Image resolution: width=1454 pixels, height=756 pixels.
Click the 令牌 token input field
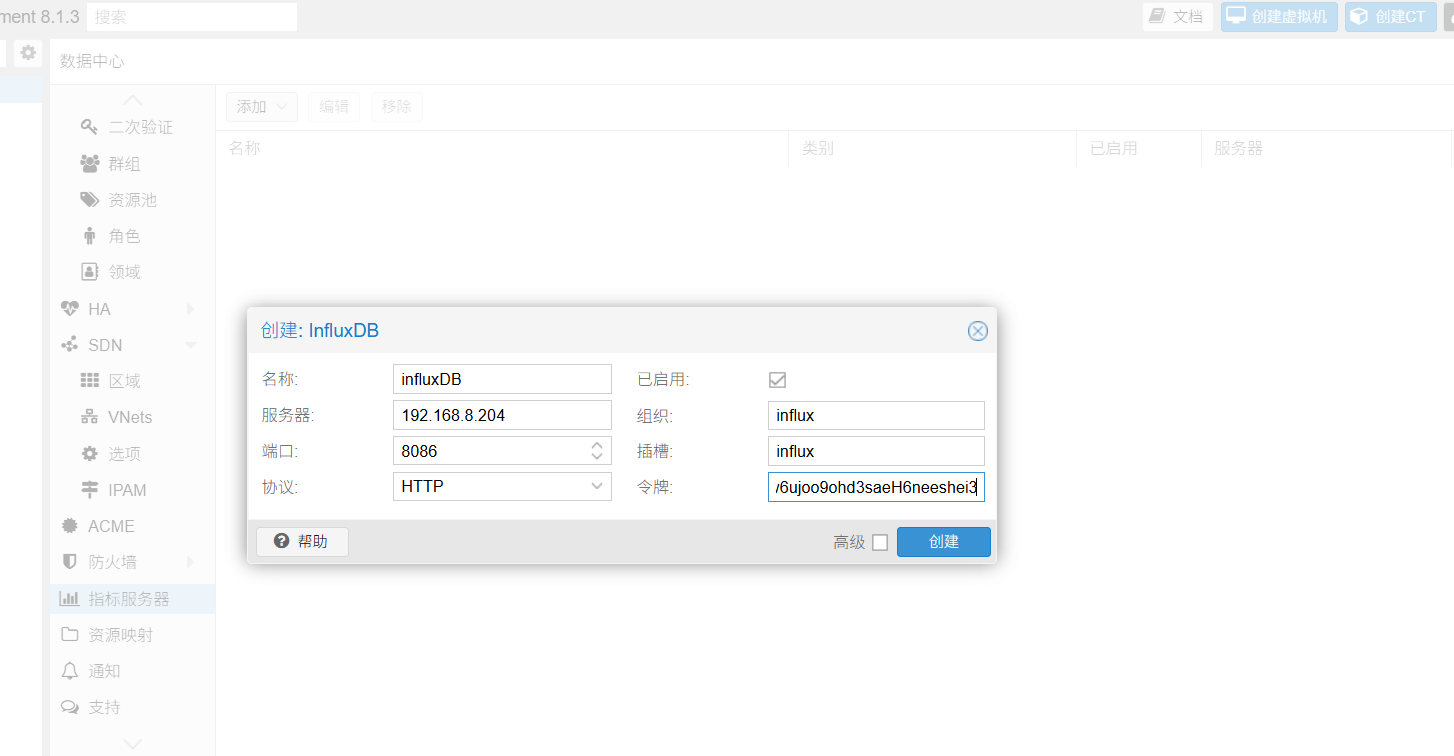coord(875,487)
